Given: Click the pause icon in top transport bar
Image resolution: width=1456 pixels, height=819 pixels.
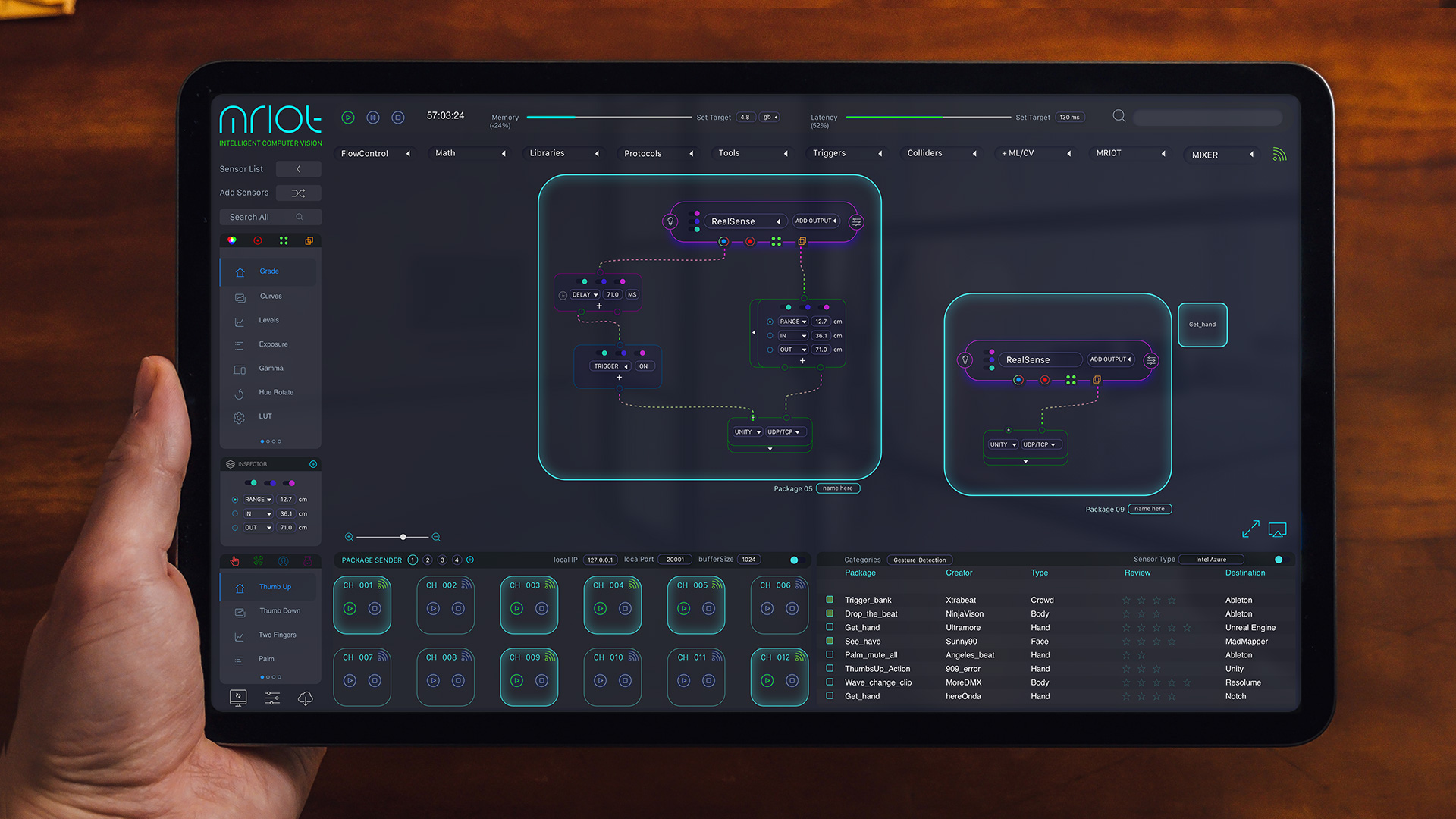Looking at the screenshot, I should click(x=373, y=118).
